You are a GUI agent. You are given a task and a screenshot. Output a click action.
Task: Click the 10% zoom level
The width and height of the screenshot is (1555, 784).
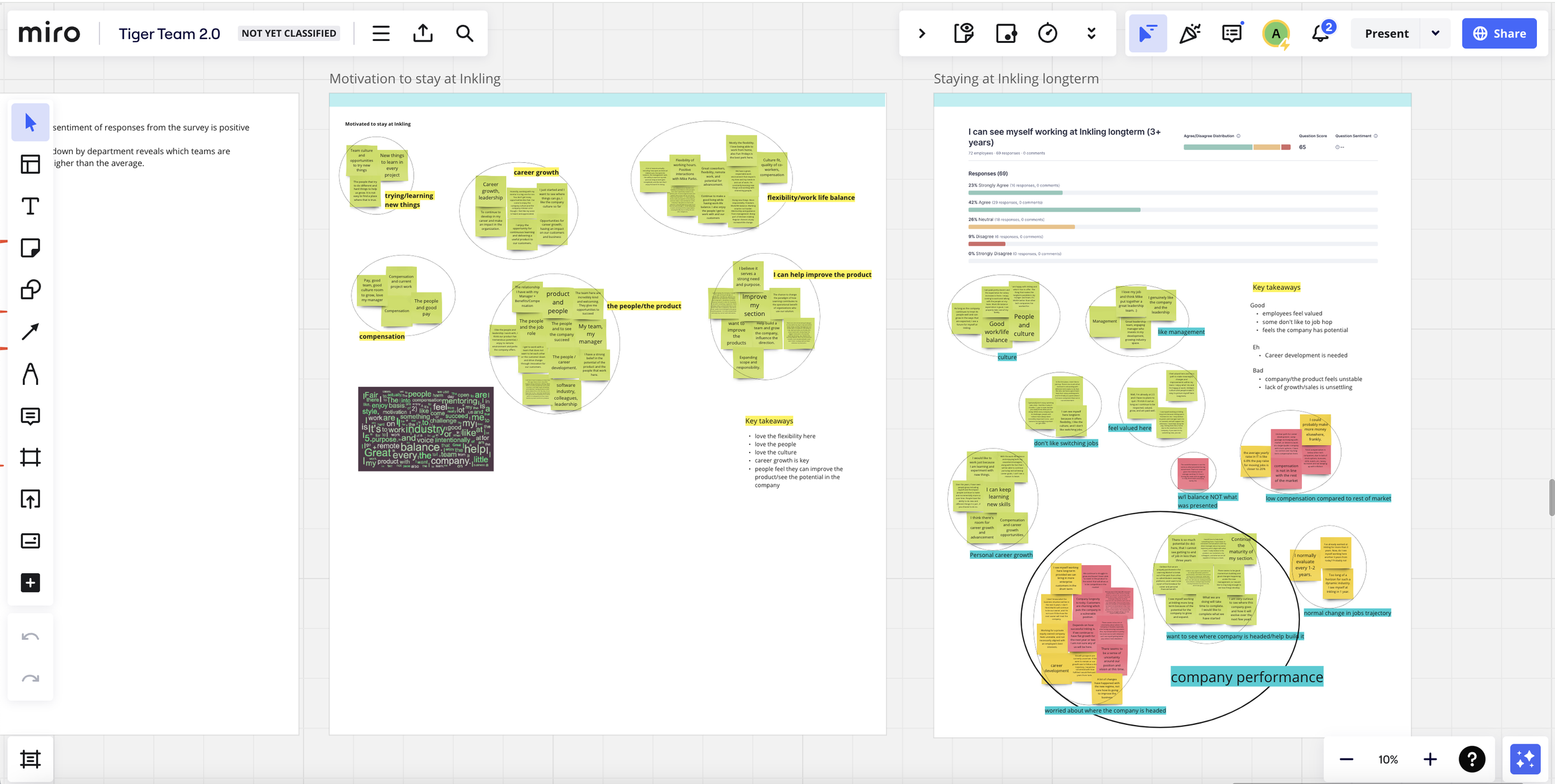1388,759
